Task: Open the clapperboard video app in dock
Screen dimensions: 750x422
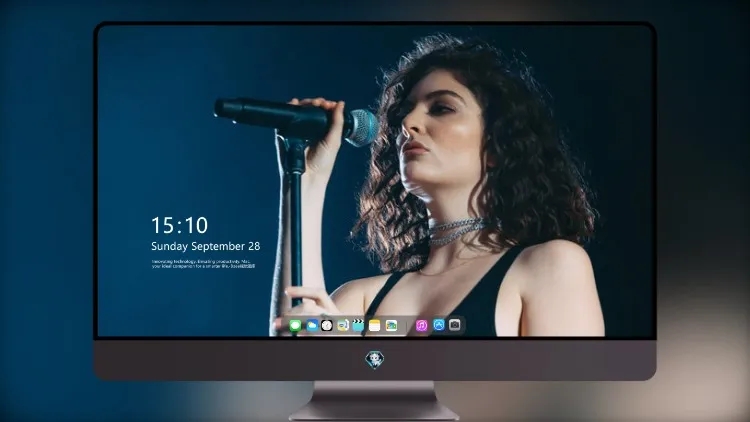Action: [358, 325]
